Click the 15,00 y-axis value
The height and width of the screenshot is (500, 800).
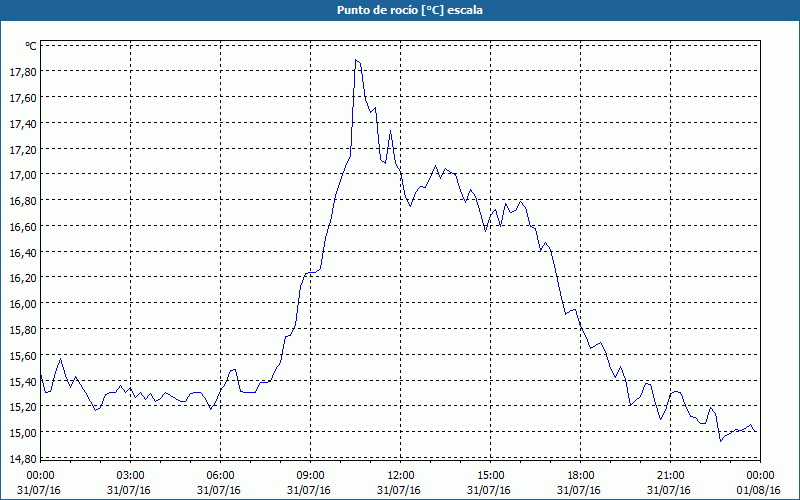[23, 433]
